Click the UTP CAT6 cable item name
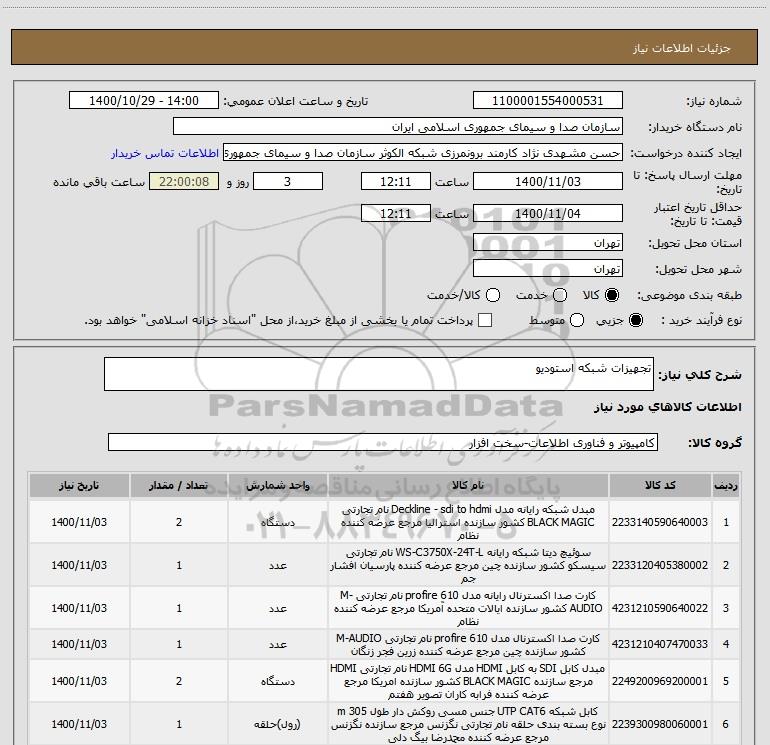Image resolution: width=770 pixels, height=745 pixels. [468, 724]
